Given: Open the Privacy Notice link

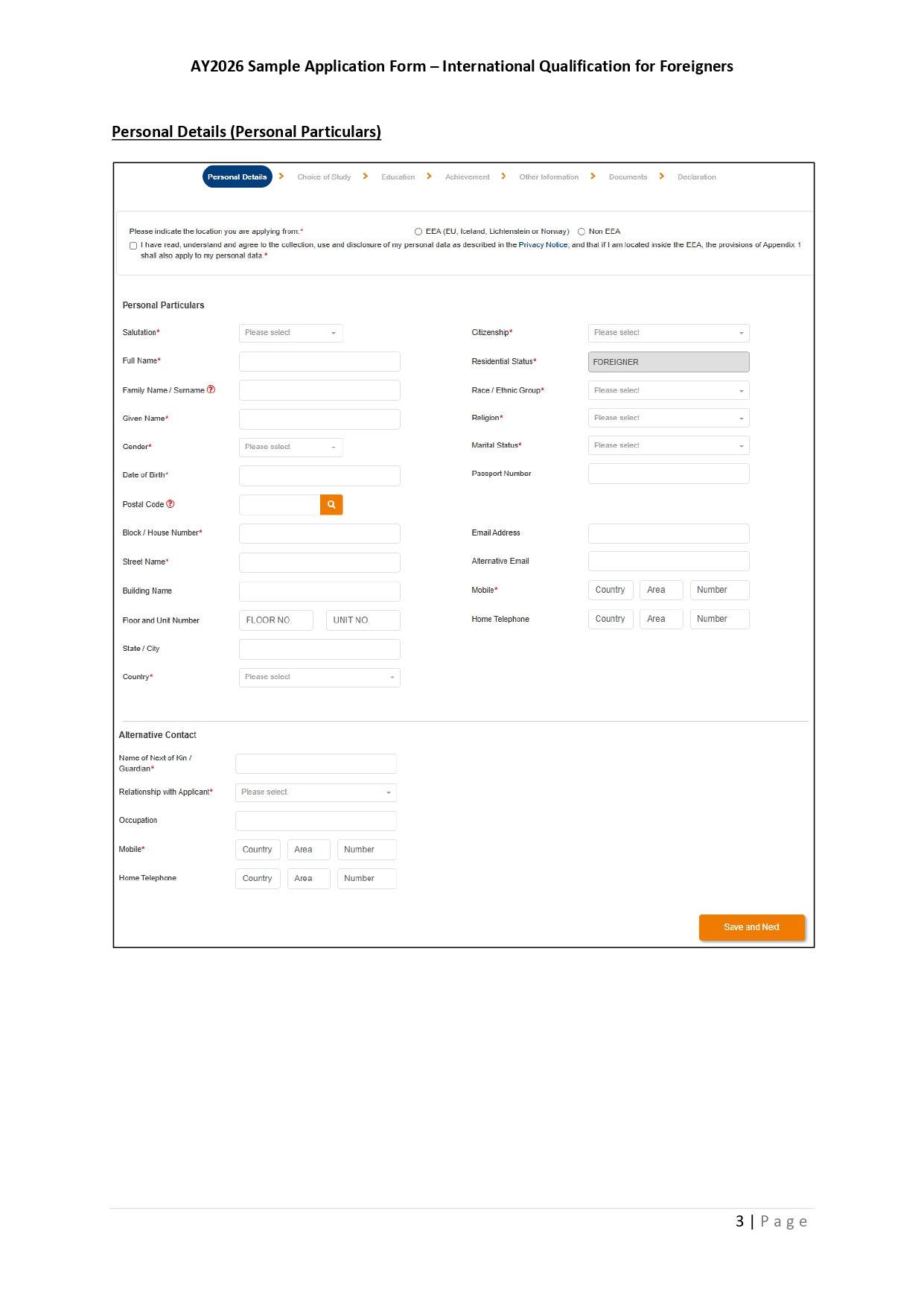Looking at the screenshot, I should tap(543, 245).
